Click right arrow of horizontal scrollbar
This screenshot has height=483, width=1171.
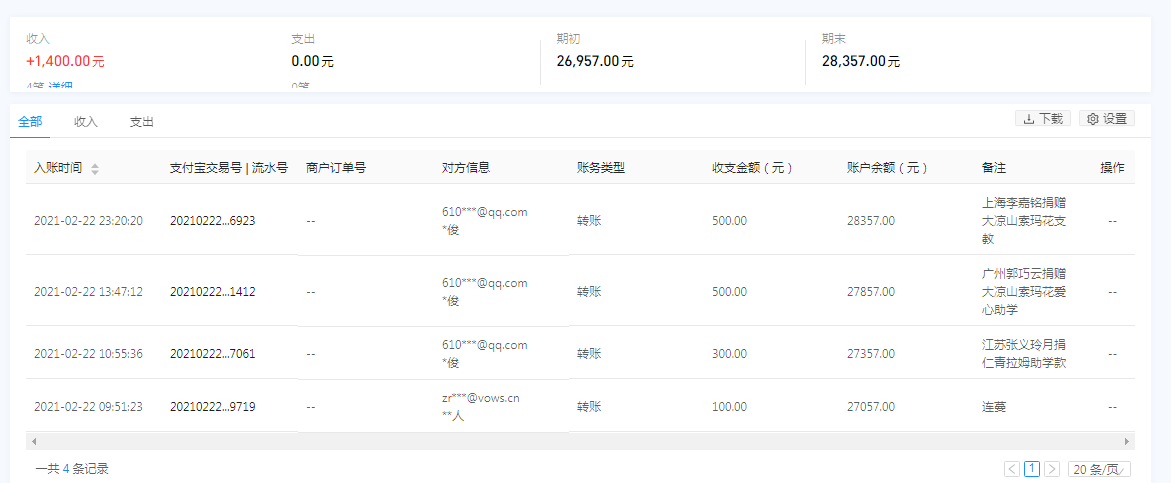pyautogui.click(x=1129, y=441)
